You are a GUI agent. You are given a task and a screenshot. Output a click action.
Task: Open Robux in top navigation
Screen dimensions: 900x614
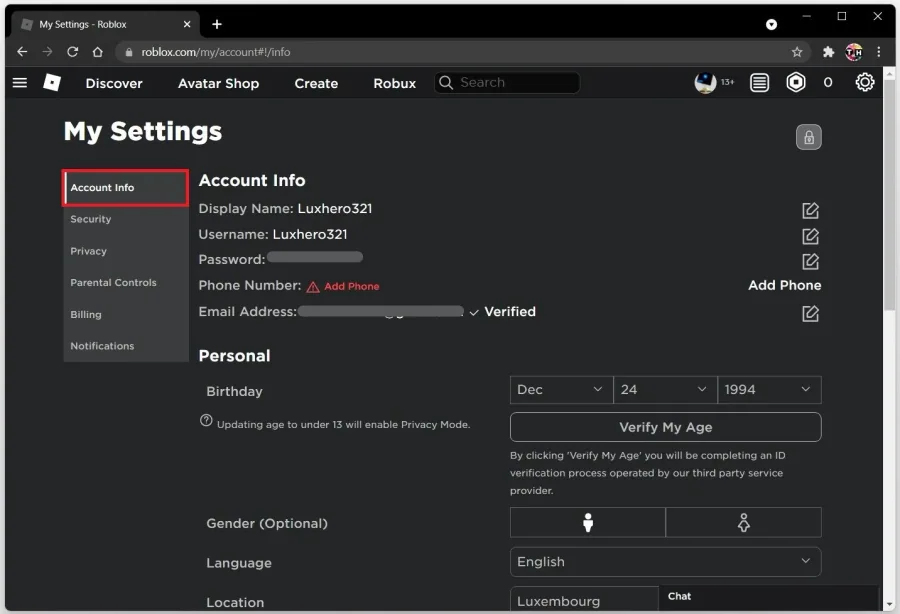tap(394, 83)
